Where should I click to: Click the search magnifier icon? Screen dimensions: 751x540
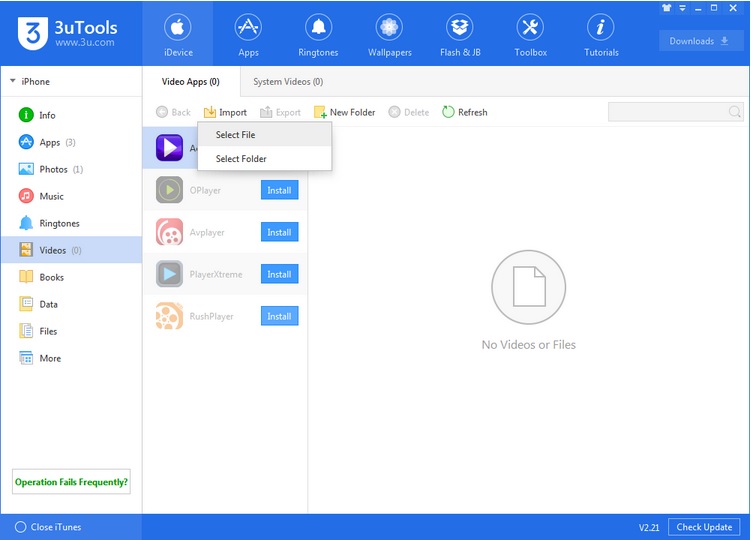click(x=735, y=112)
